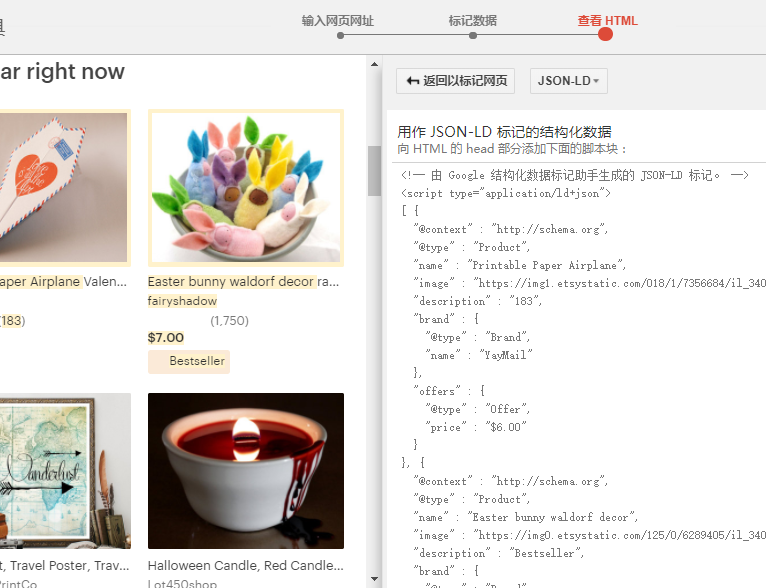Switch to the 标记数据 step
Viewport: 766px width, 588px height.
click(x=472, y=20)
